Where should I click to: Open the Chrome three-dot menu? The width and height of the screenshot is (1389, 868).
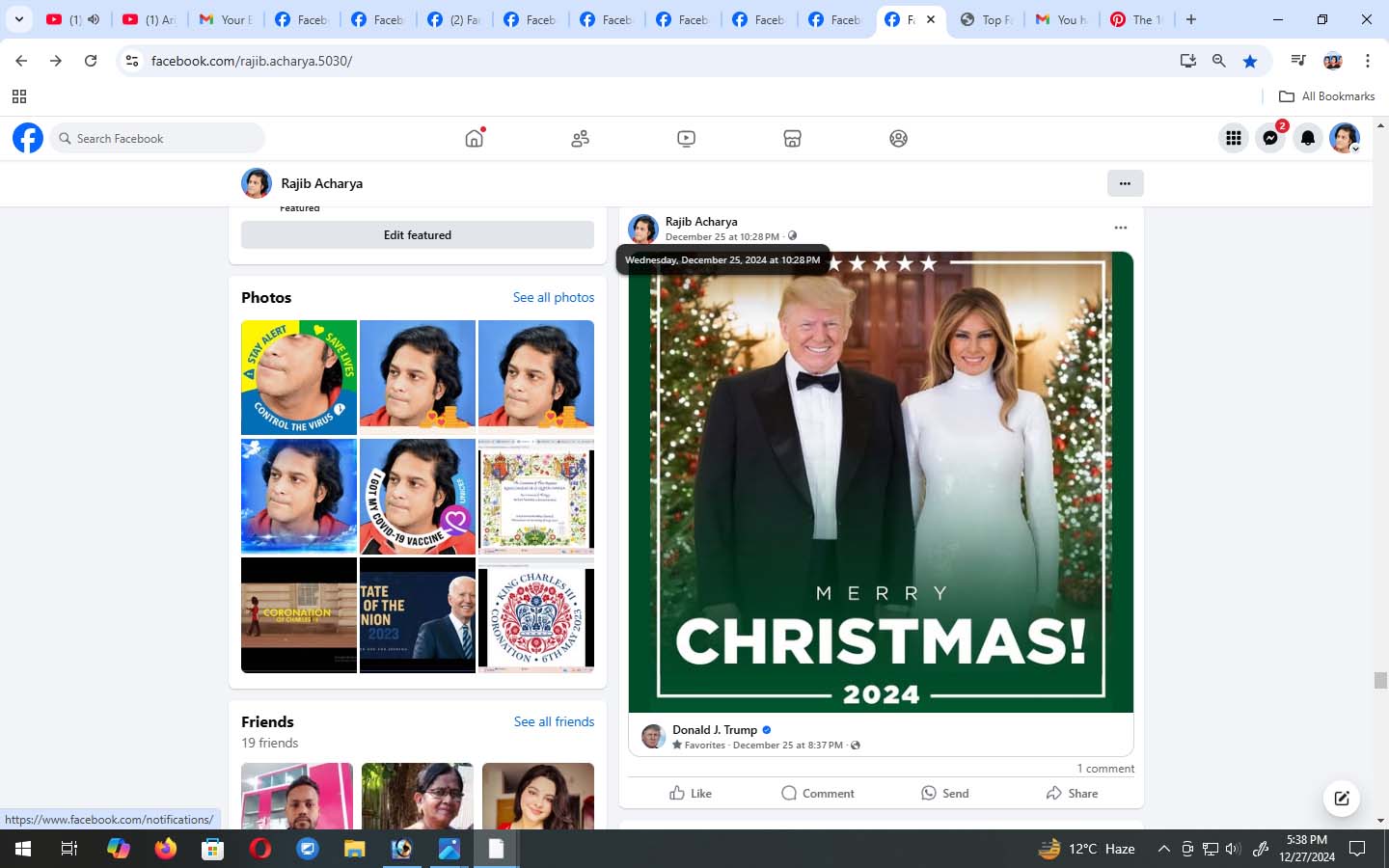click(1368, 61)
